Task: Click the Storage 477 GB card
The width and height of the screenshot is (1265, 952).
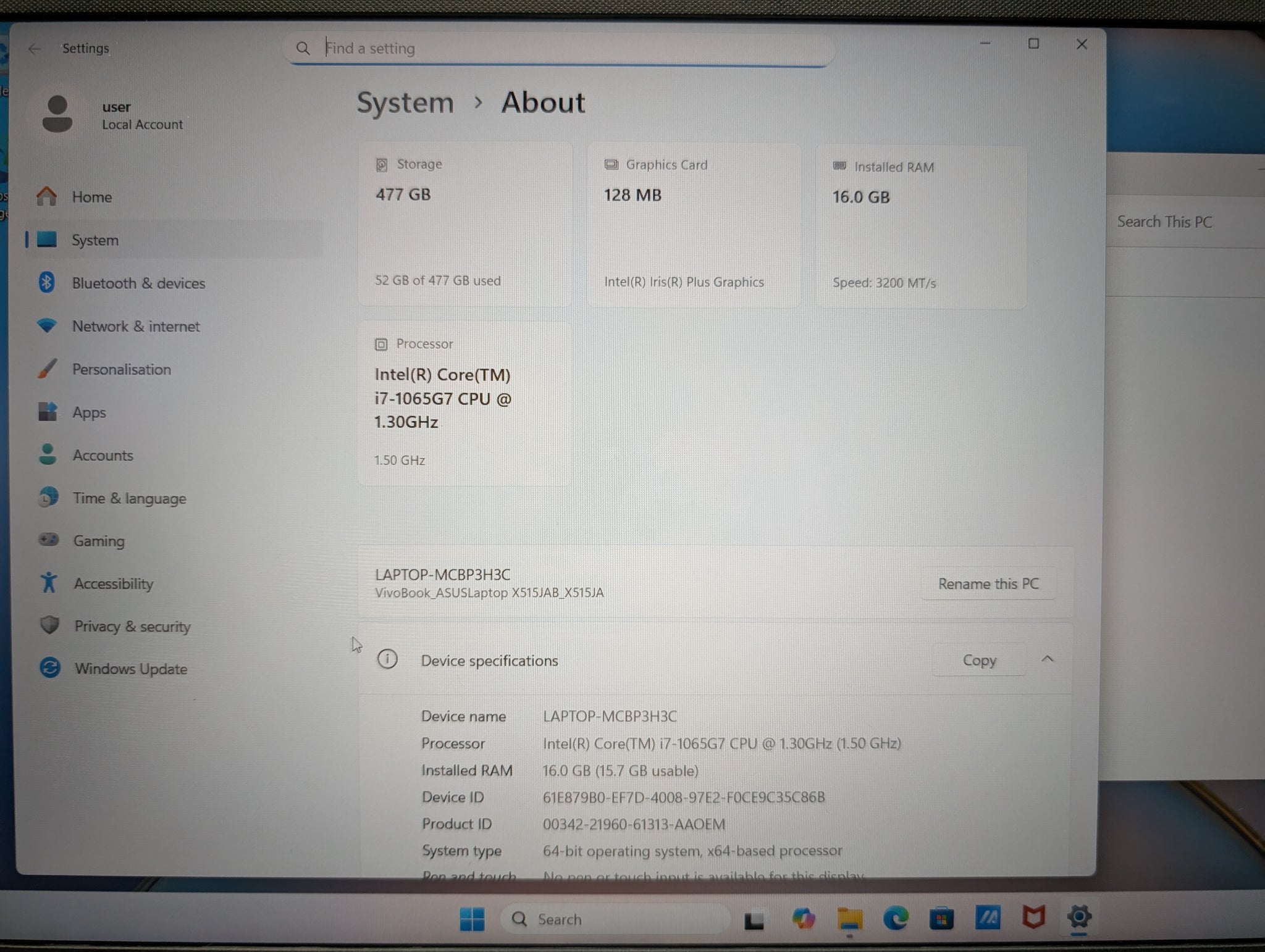Action: (x=465, y=224)
